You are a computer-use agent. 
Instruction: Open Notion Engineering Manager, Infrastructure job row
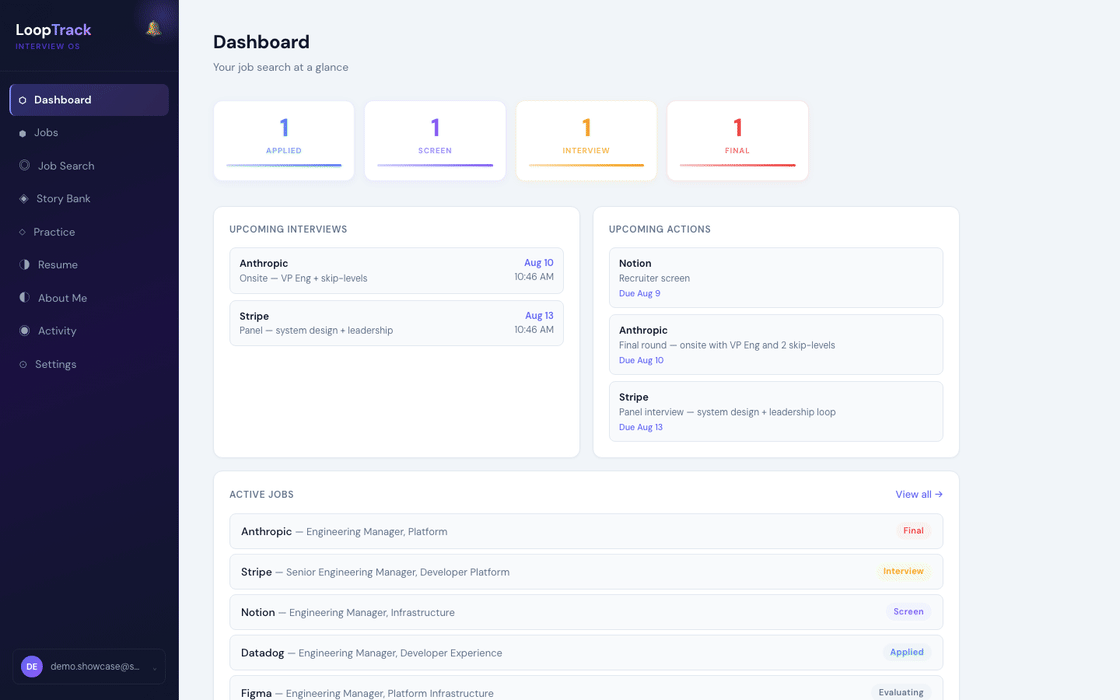(x=586, y=612)
